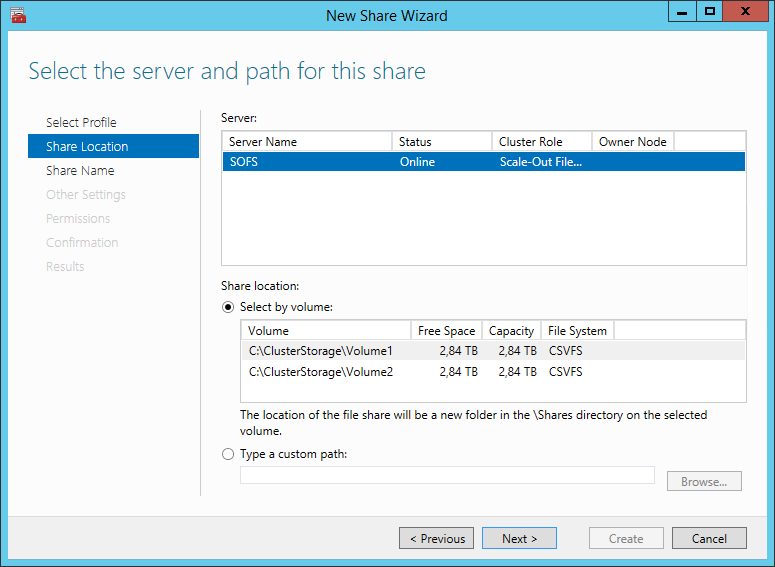Go back with the < Previous button
The width and height of the screenshot is (775, 567).
[x=436, y=538]
